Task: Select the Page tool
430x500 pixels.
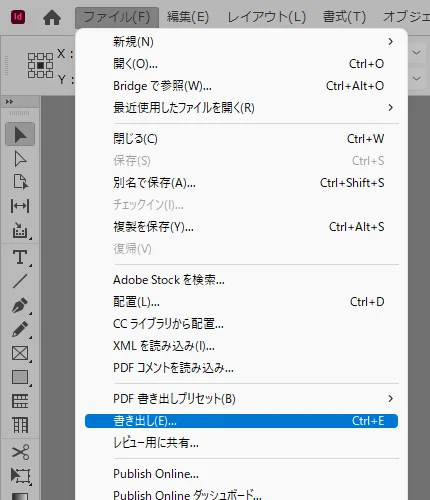Action: click(20, 182)
